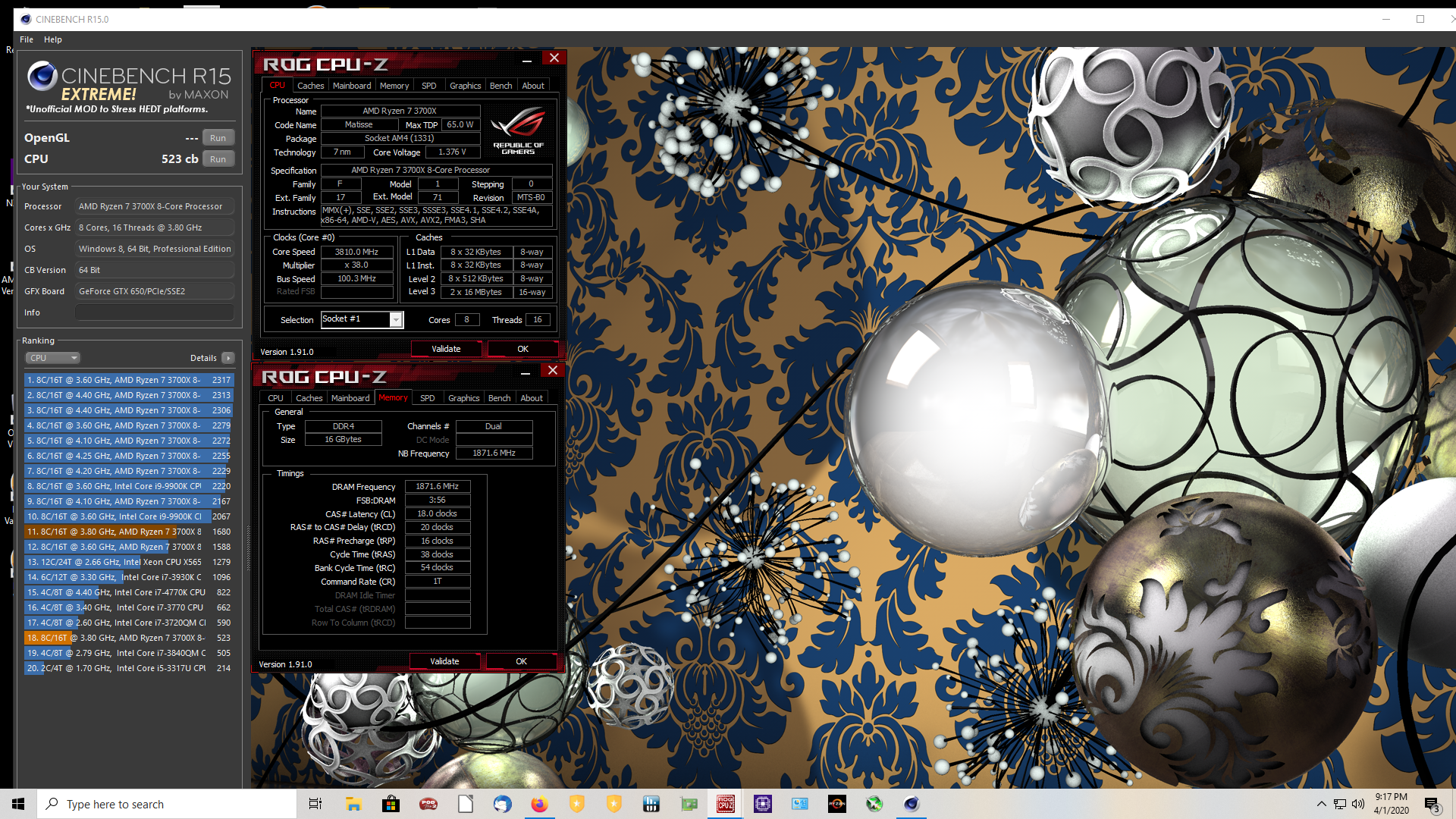
Task: Open Cinebench Help menu
Action: pos(53,39)
